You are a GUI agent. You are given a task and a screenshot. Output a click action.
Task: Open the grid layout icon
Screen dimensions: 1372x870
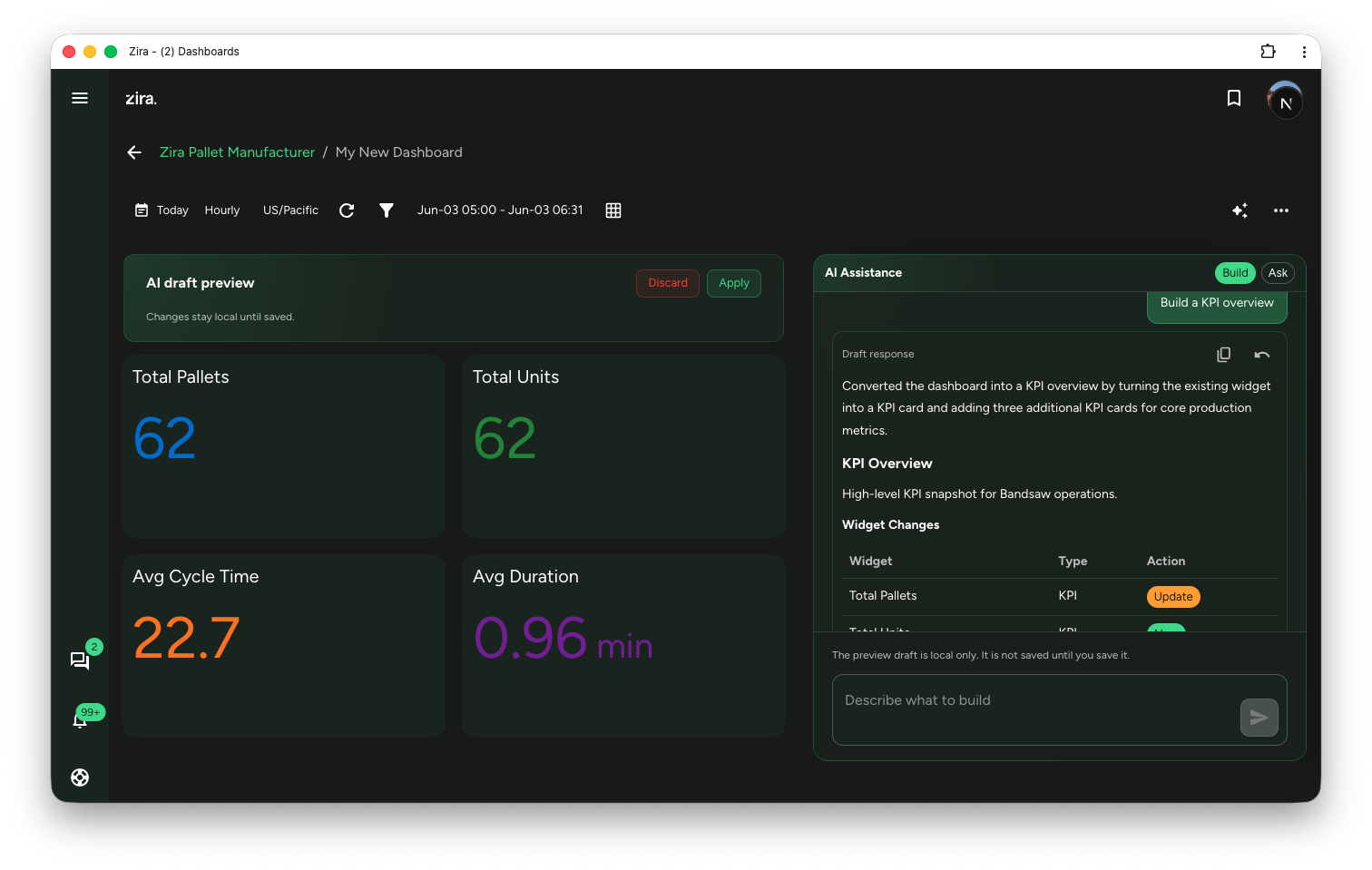[613, 210]
